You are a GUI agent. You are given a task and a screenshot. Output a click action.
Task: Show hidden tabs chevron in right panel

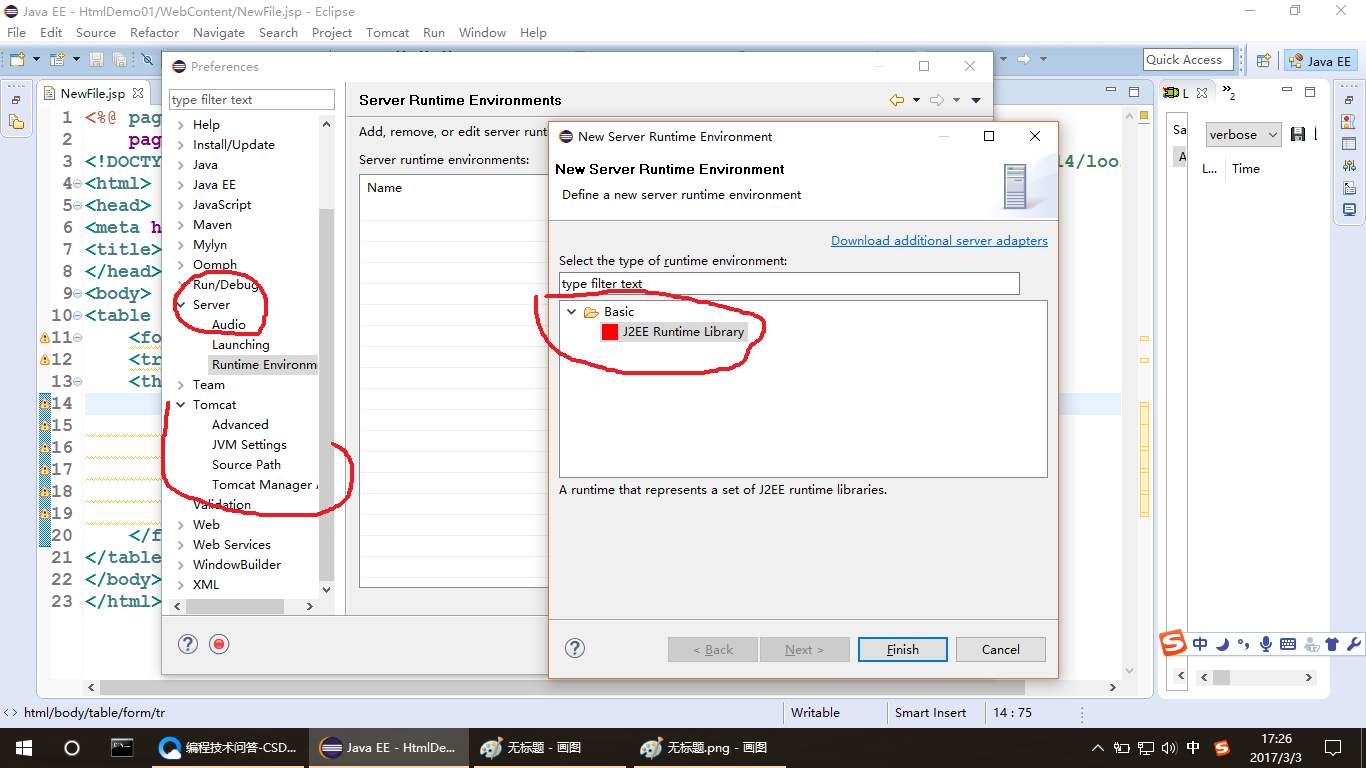click(x=1229, y=94)
